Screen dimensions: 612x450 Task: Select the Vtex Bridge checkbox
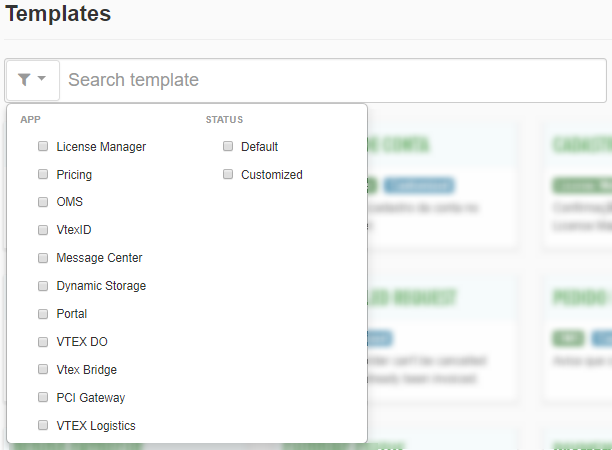[43, 369]
